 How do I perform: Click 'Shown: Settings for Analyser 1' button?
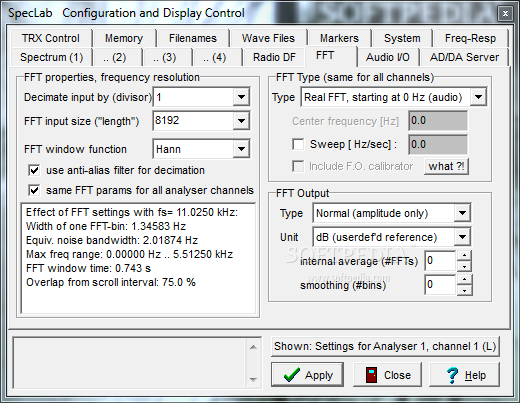(385, 346)
